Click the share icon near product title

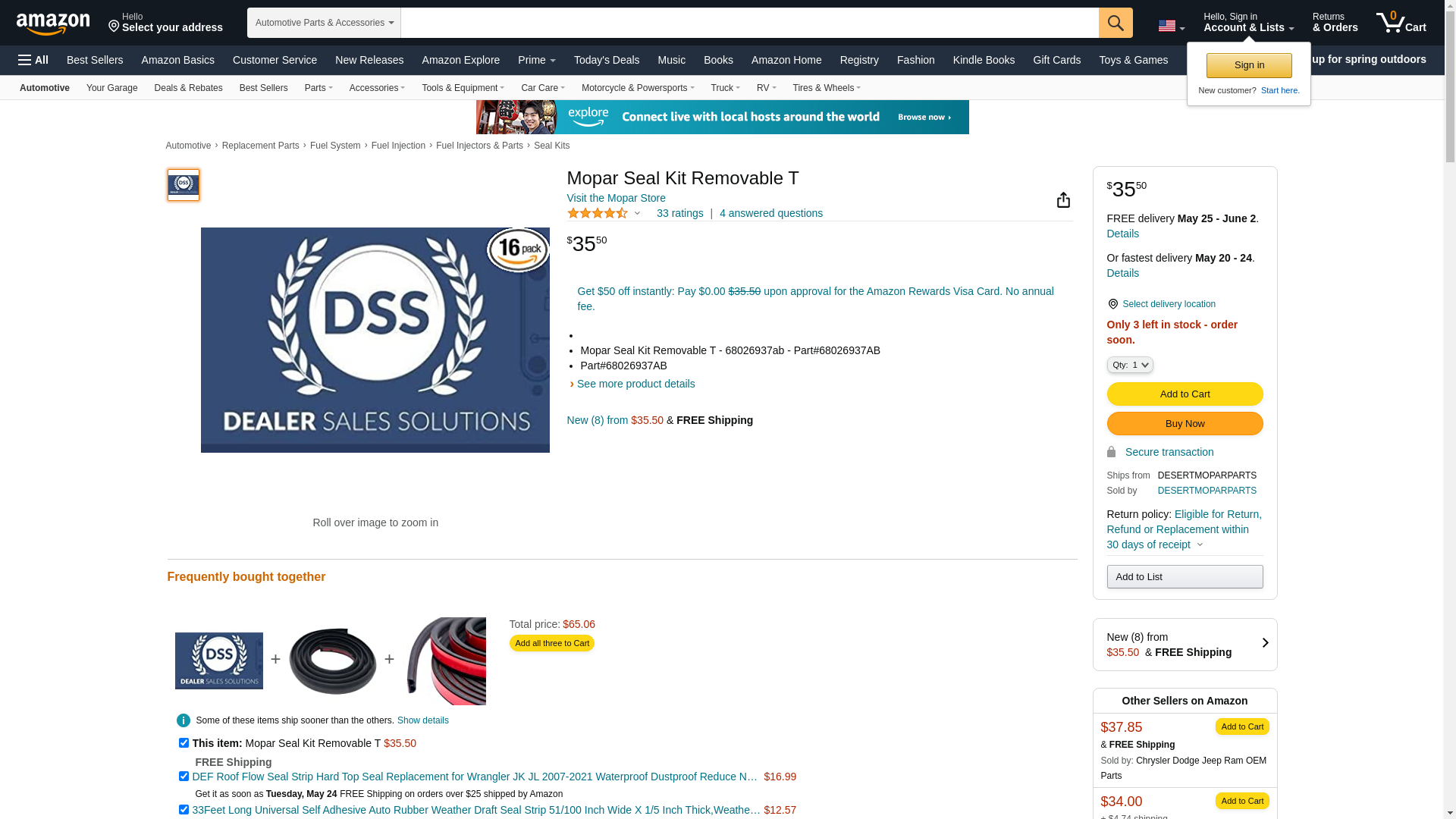[1063, 199]
